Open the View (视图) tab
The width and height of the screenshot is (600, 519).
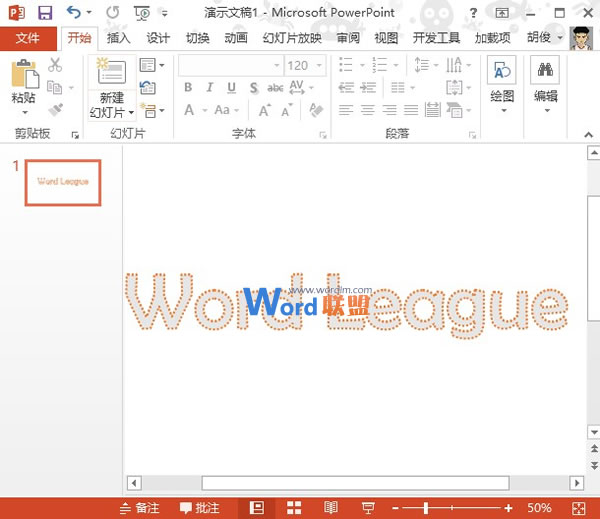click(386, 38)
